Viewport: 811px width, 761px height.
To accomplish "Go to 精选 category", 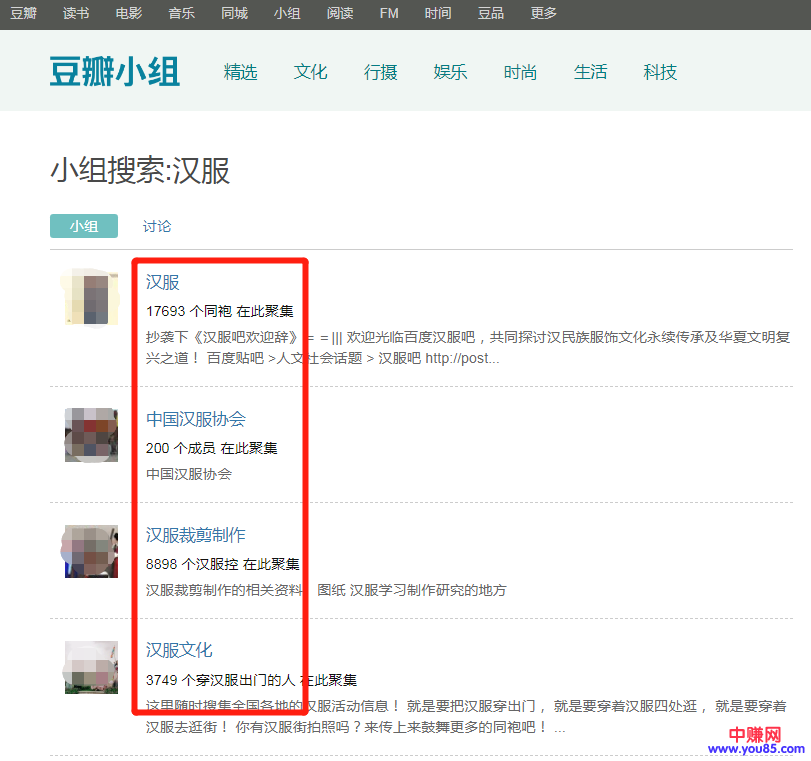I will [240, 72].
